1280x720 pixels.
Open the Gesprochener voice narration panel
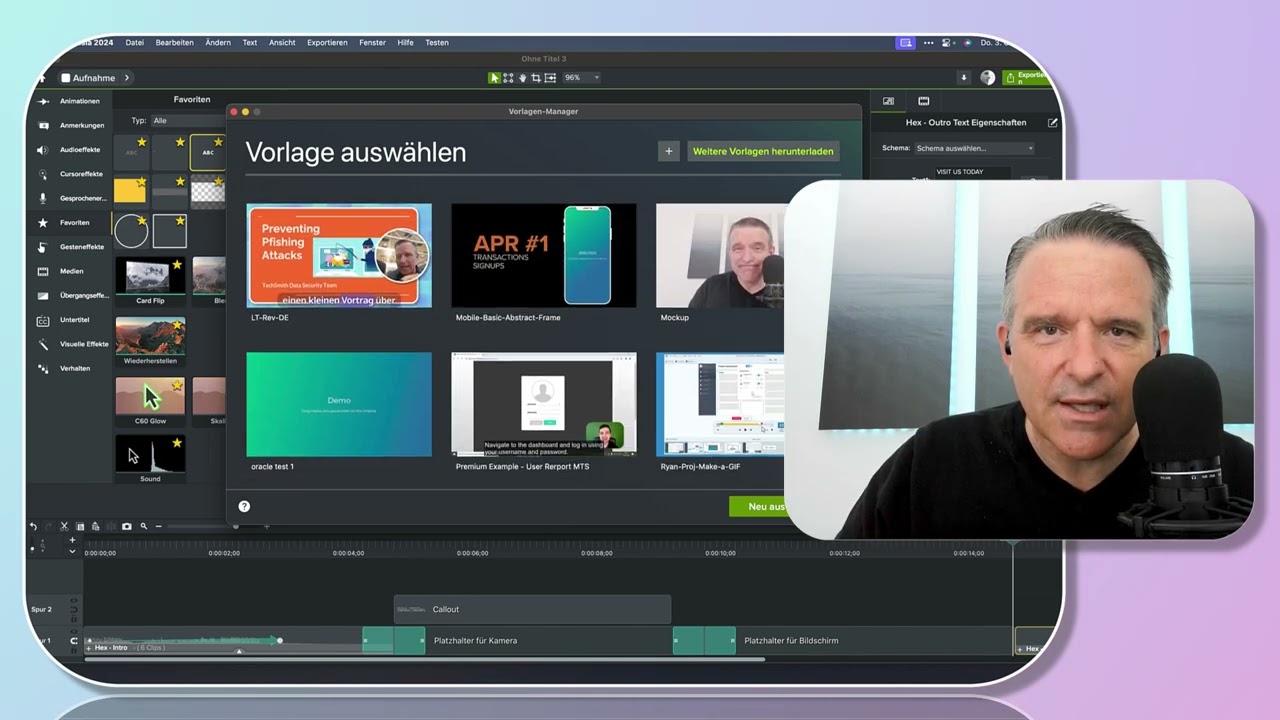point(72,198)
